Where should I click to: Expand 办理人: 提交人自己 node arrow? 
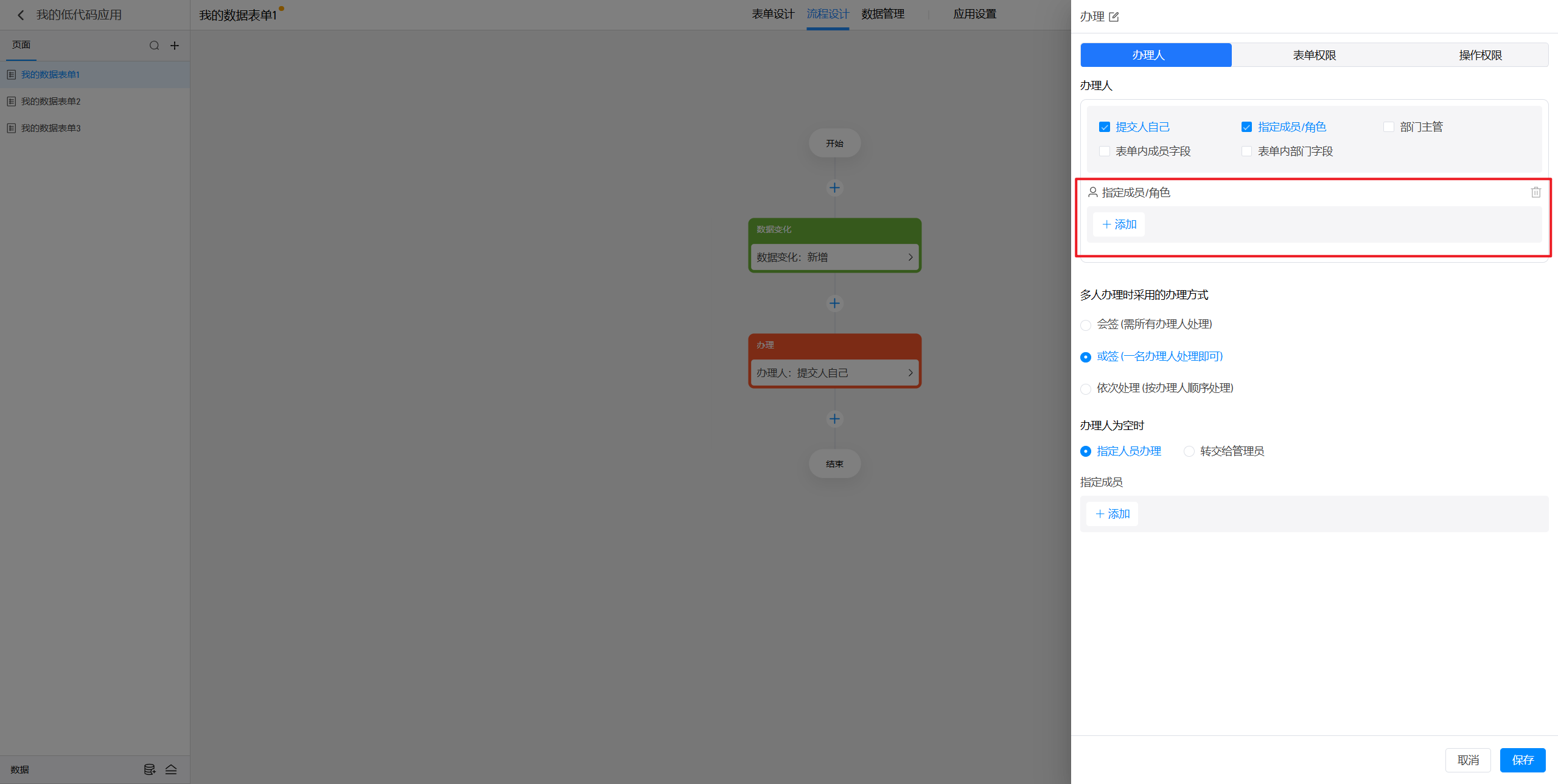pos(910,373)
